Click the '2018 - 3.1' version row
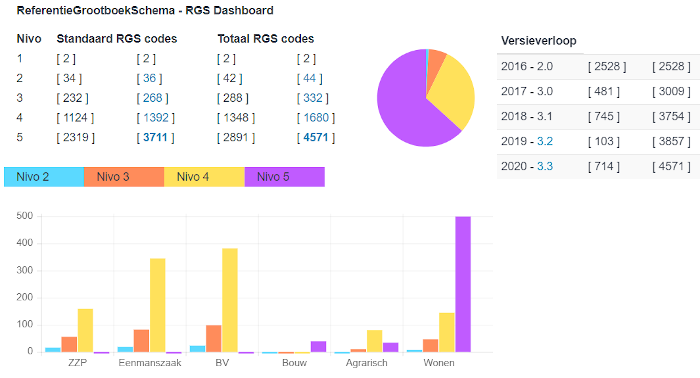The width and height of the screenshot is (700, 378). (x=598, y=116)
